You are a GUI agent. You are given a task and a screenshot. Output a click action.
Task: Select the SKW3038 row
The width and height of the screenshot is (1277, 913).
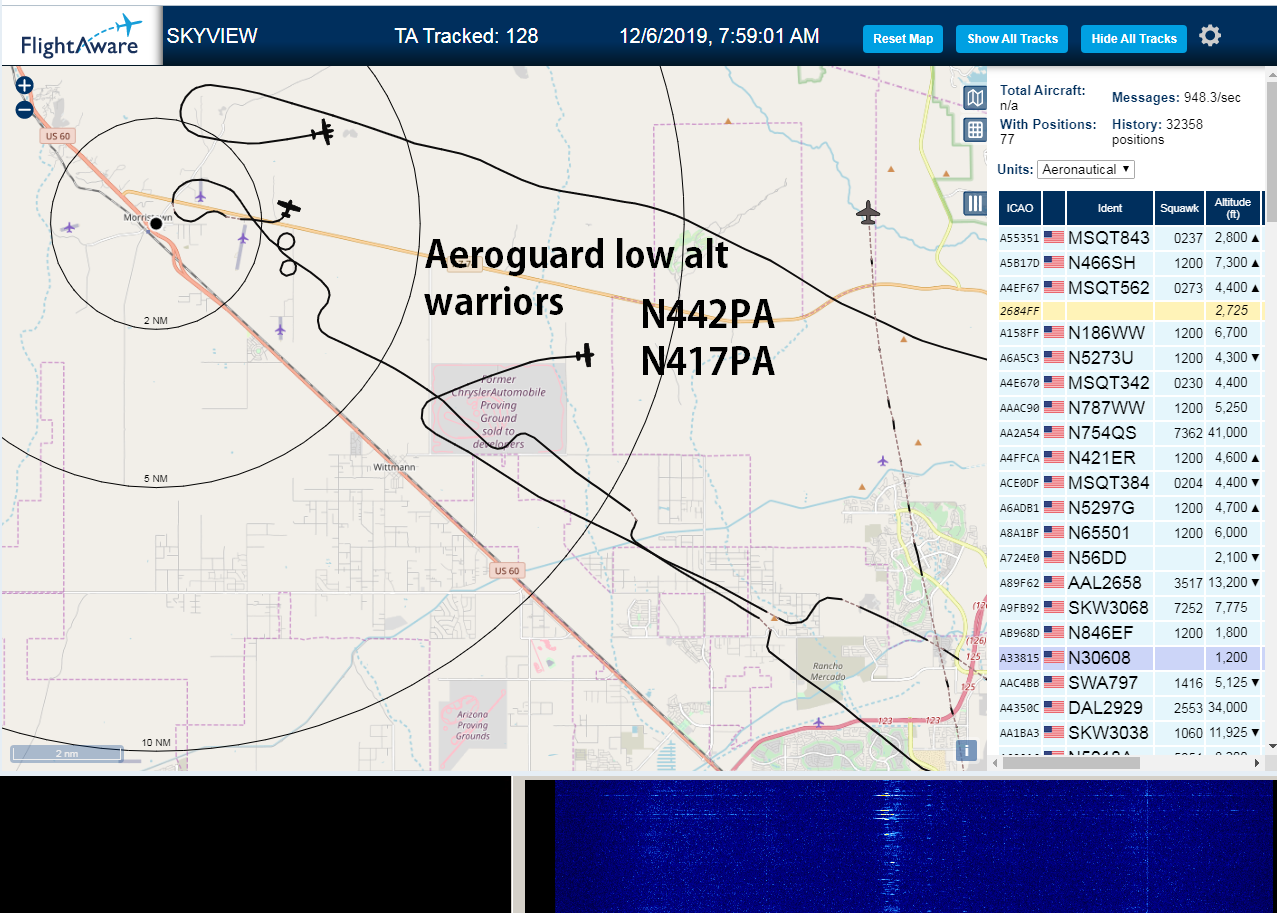(x=1130, y=733)
